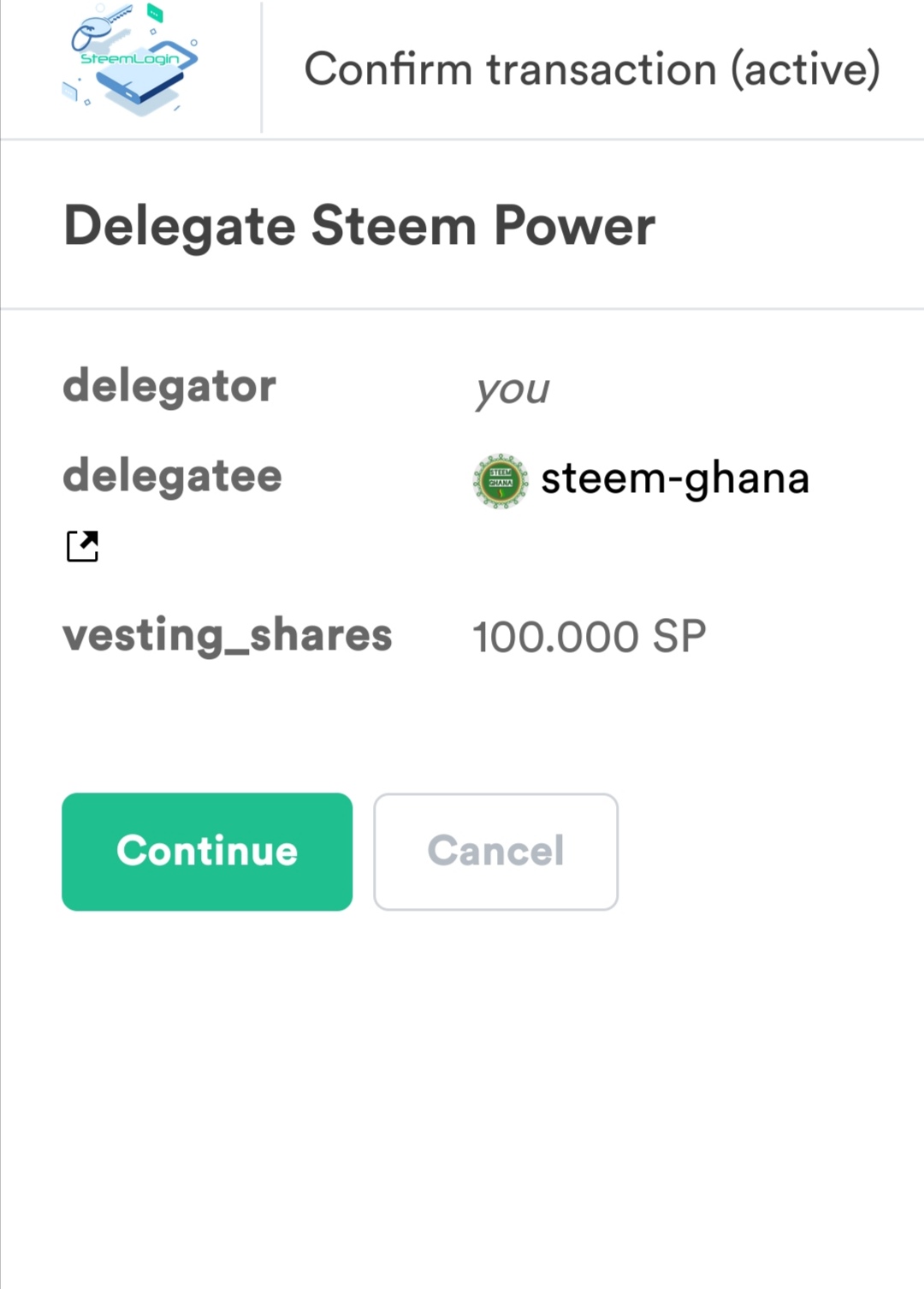
Task: Confirm delegation with the Continue button
Action: tap(207, 852)
